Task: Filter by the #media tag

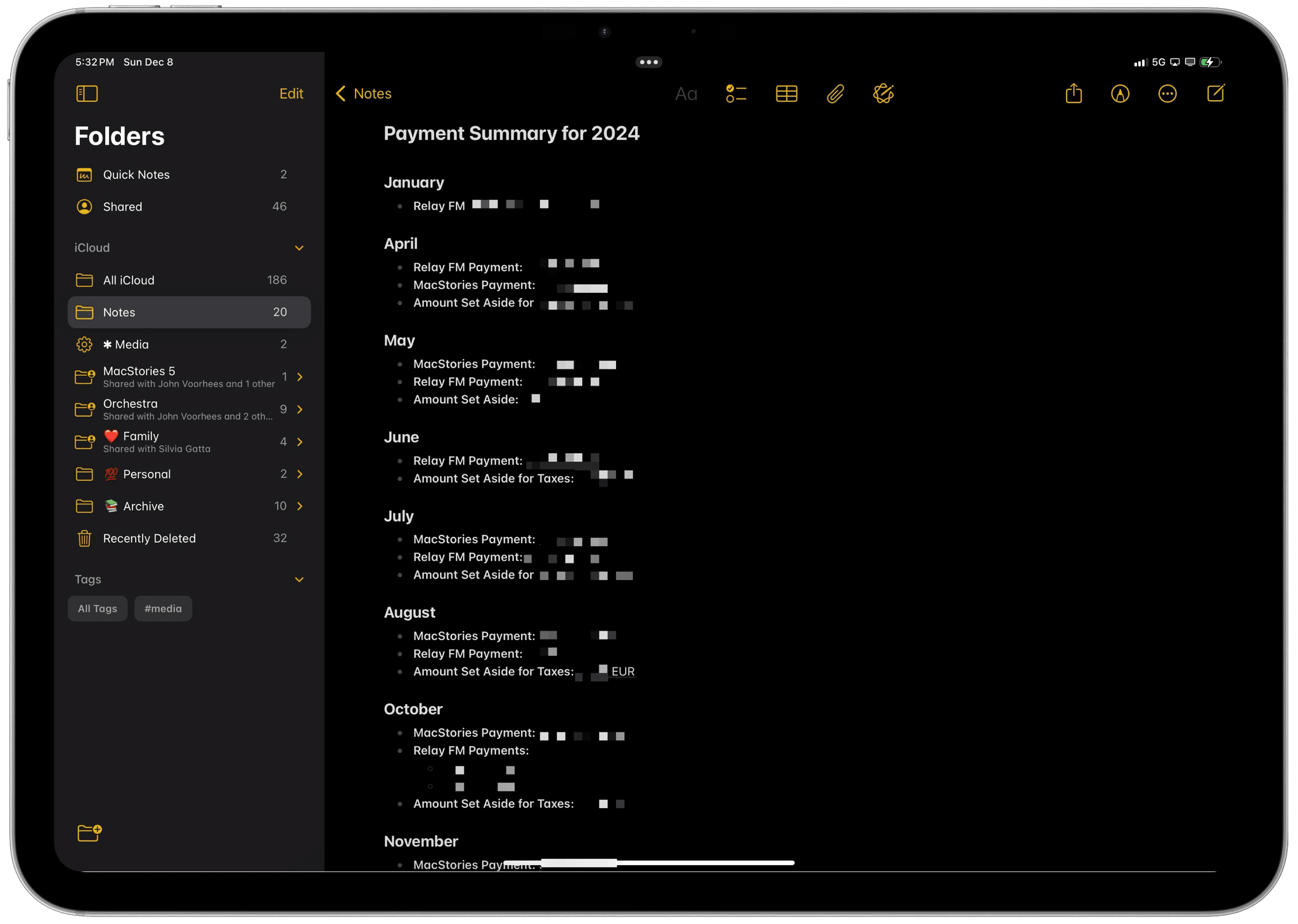Action: 163,608
